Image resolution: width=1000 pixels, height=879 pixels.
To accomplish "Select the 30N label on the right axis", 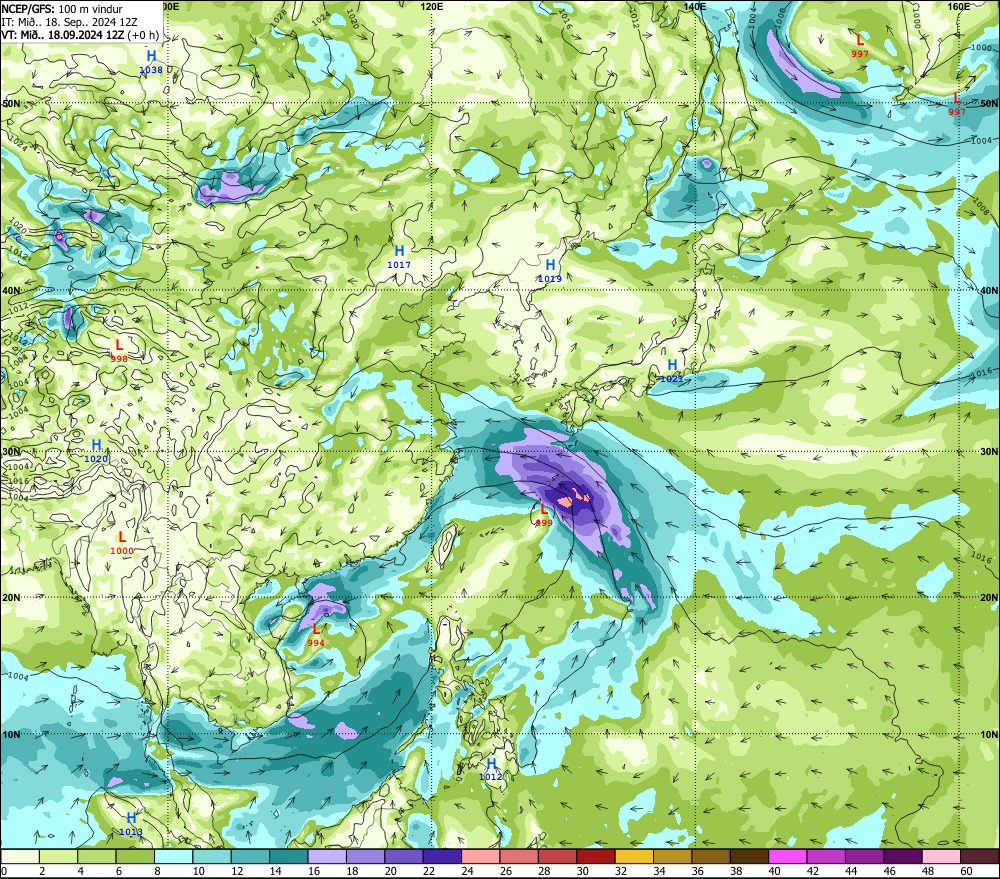I will click(989, 452).
